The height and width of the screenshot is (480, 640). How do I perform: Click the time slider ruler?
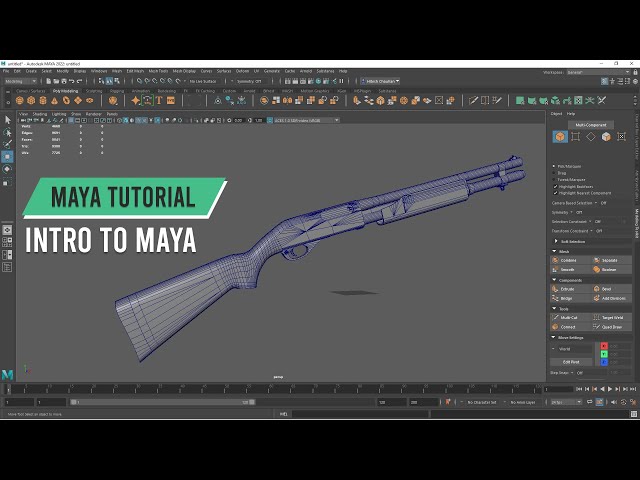[273, 388]
